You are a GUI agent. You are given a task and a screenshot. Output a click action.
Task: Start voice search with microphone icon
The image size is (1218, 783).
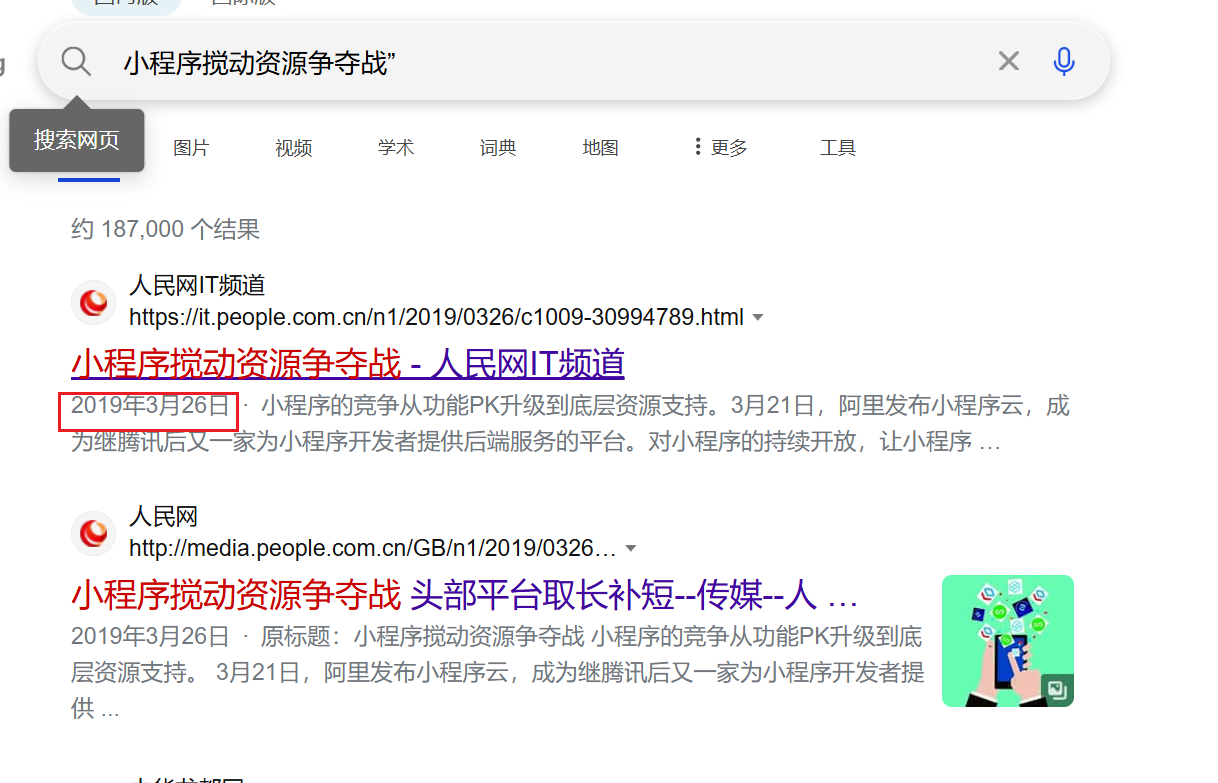pos(1064,62)
